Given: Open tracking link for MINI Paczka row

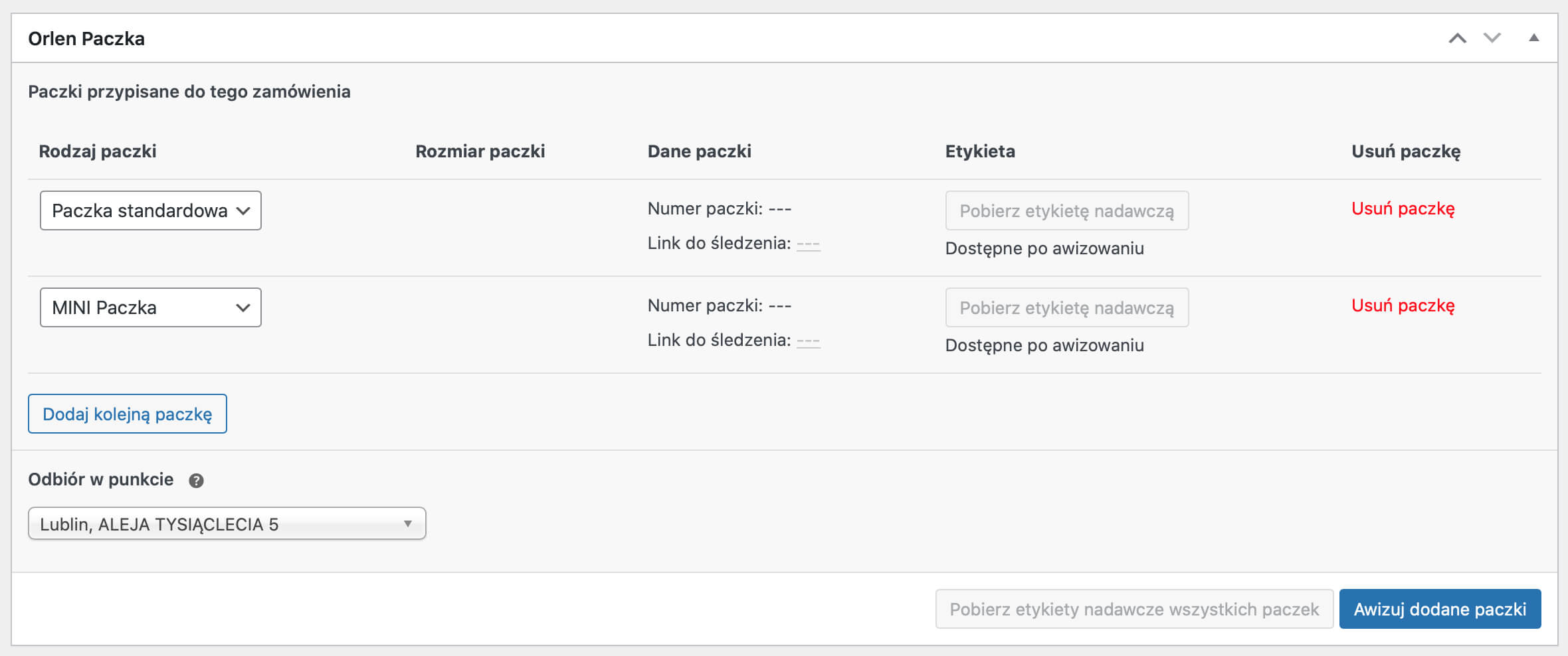Looking at the screenshot, I should pyautogui.click(x=808, y=341).
